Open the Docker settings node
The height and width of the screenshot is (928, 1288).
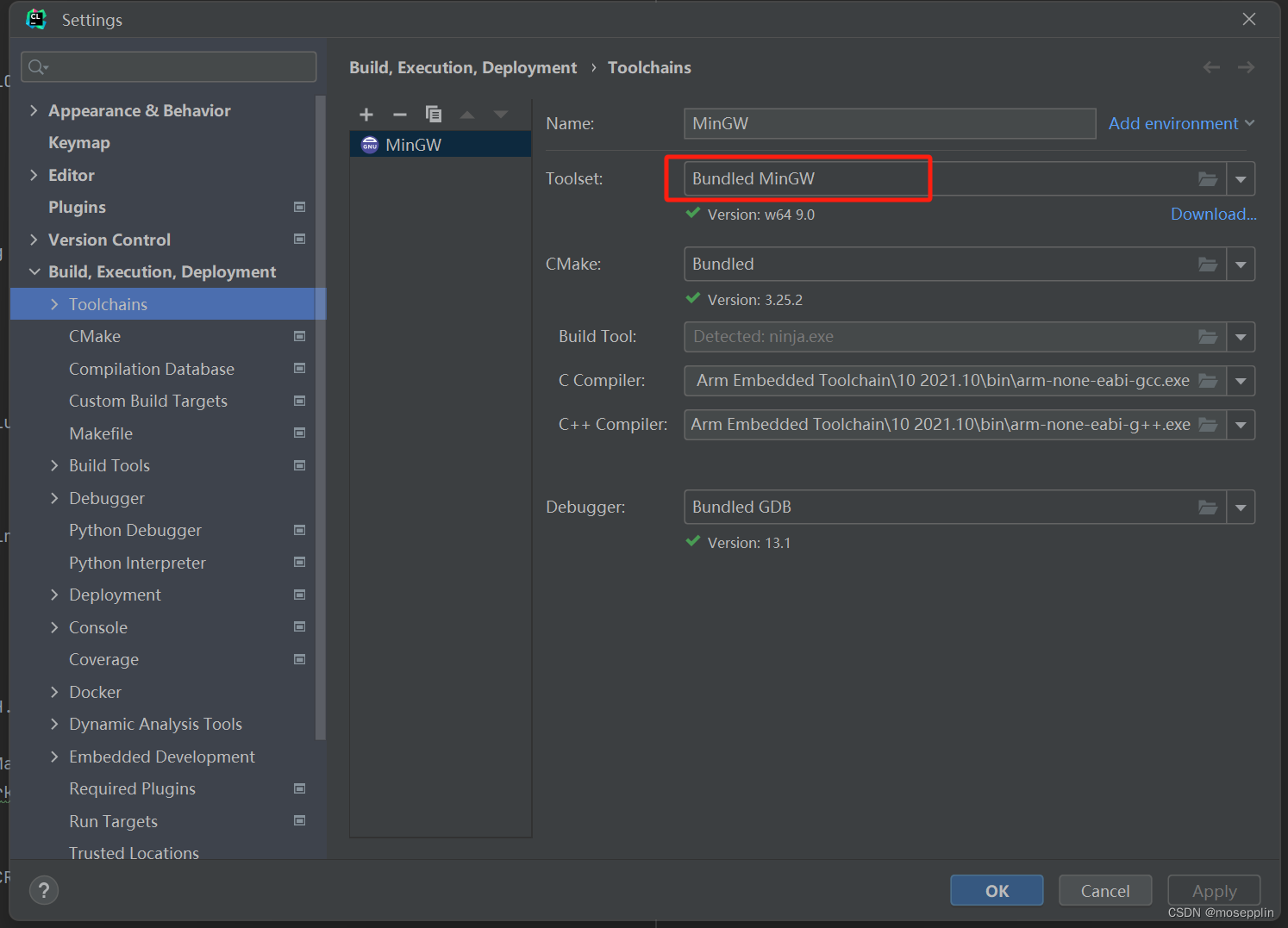[95, 692]
